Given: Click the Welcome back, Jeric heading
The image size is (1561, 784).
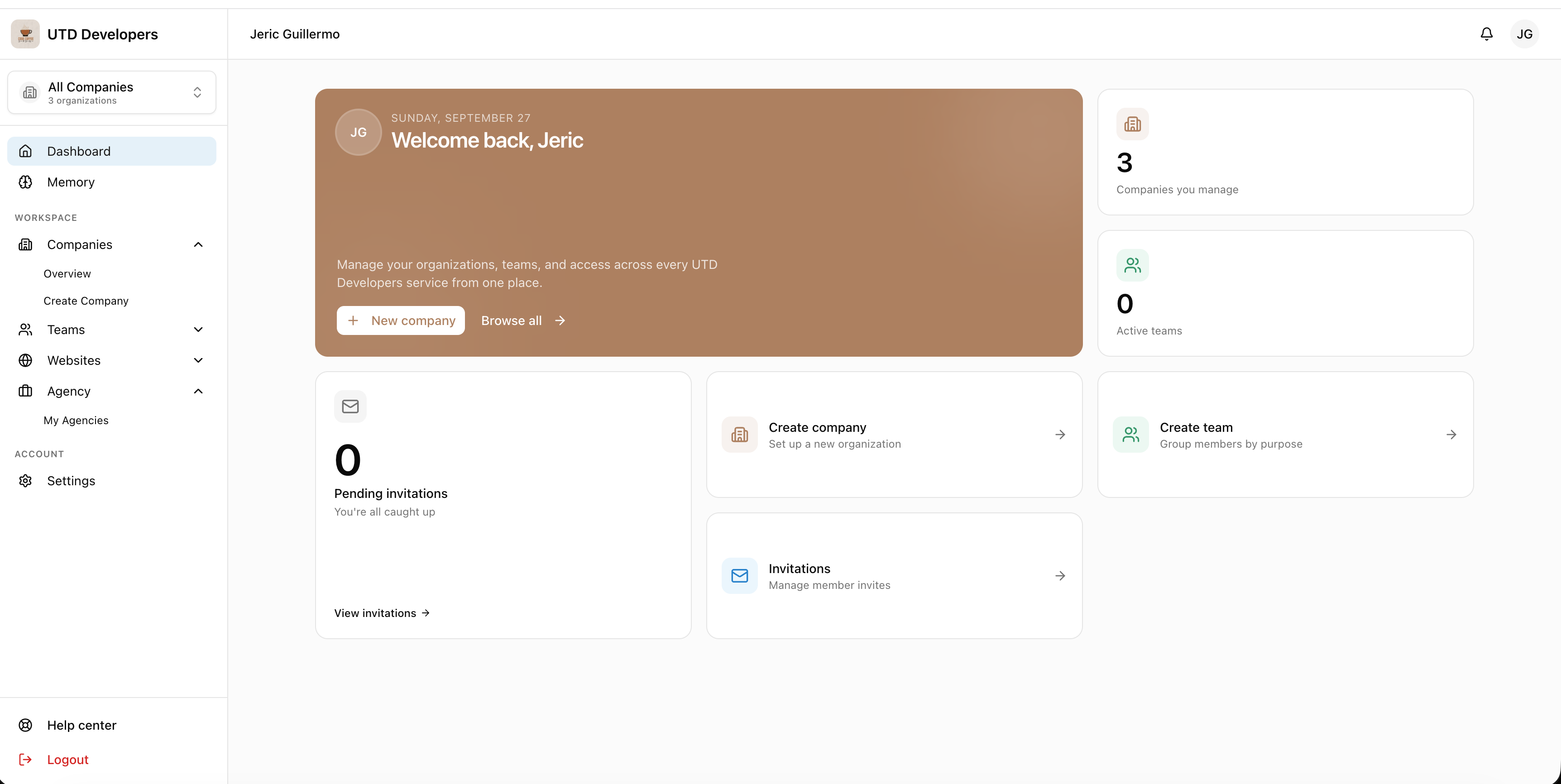Looking at the screenshot, I should click(487, 140).
